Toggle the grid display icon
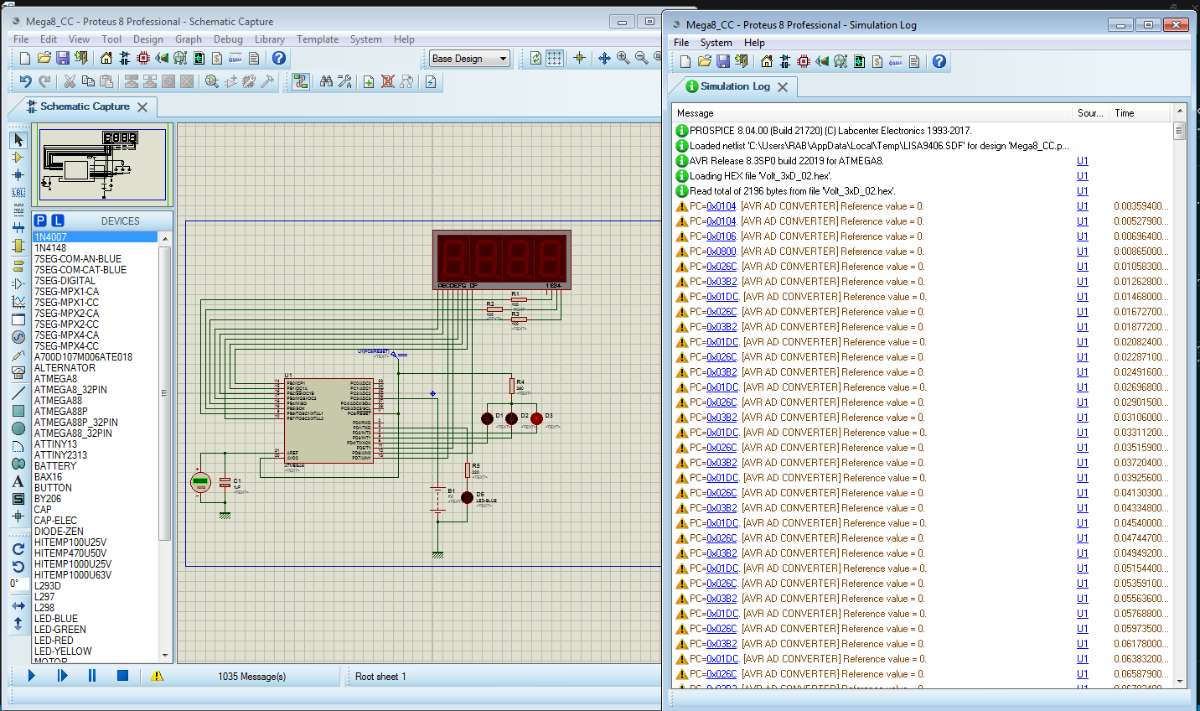The image size is (1200, 711). [x=554, y=58]
